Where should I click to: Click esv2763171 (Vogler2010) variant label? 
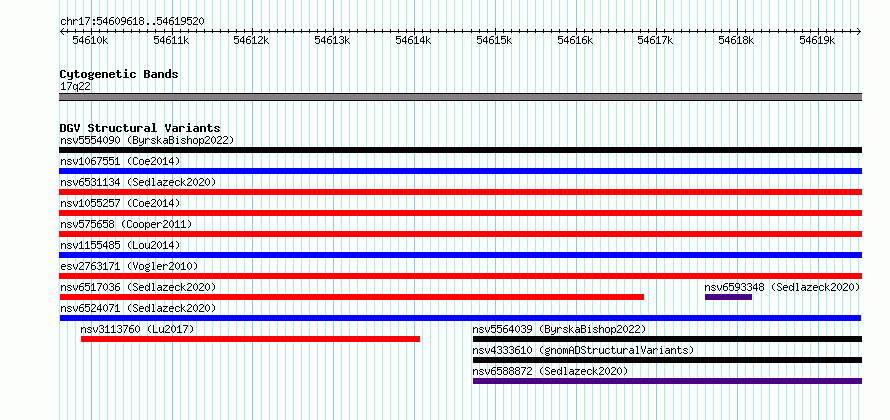pos(129,266)
